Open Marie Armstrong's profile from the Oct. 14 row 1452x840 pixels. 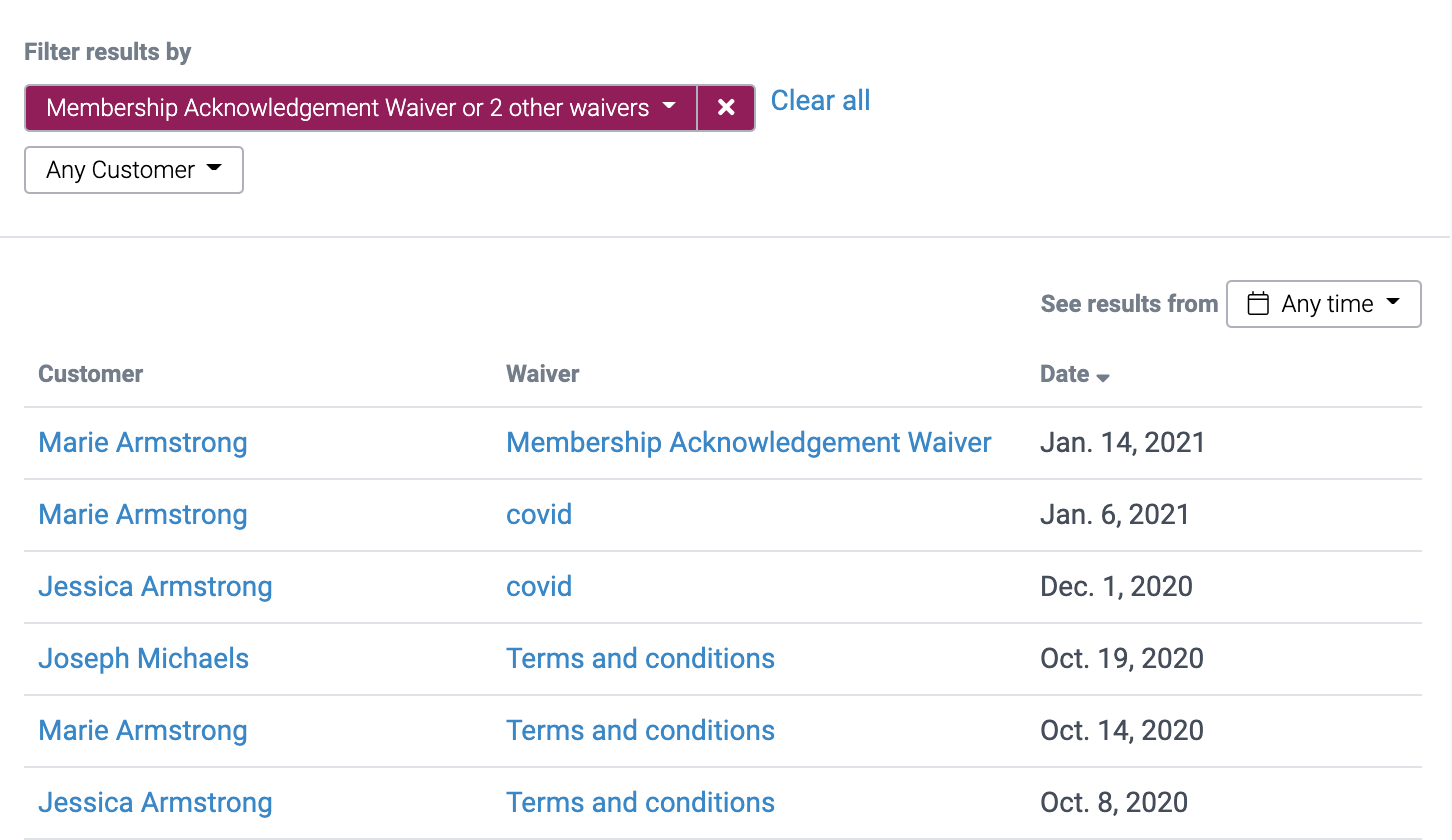(x=142, y=730)
